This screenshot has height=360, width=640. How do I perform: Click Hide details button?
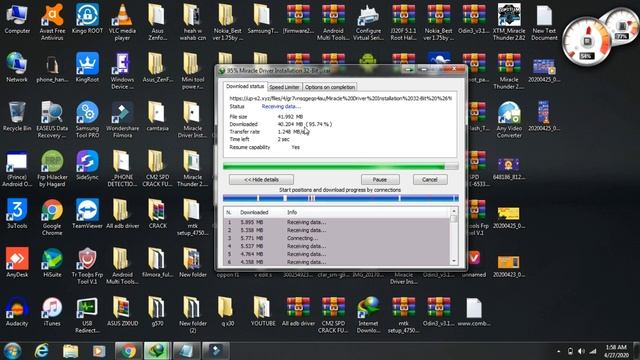(x=261, y=180)
